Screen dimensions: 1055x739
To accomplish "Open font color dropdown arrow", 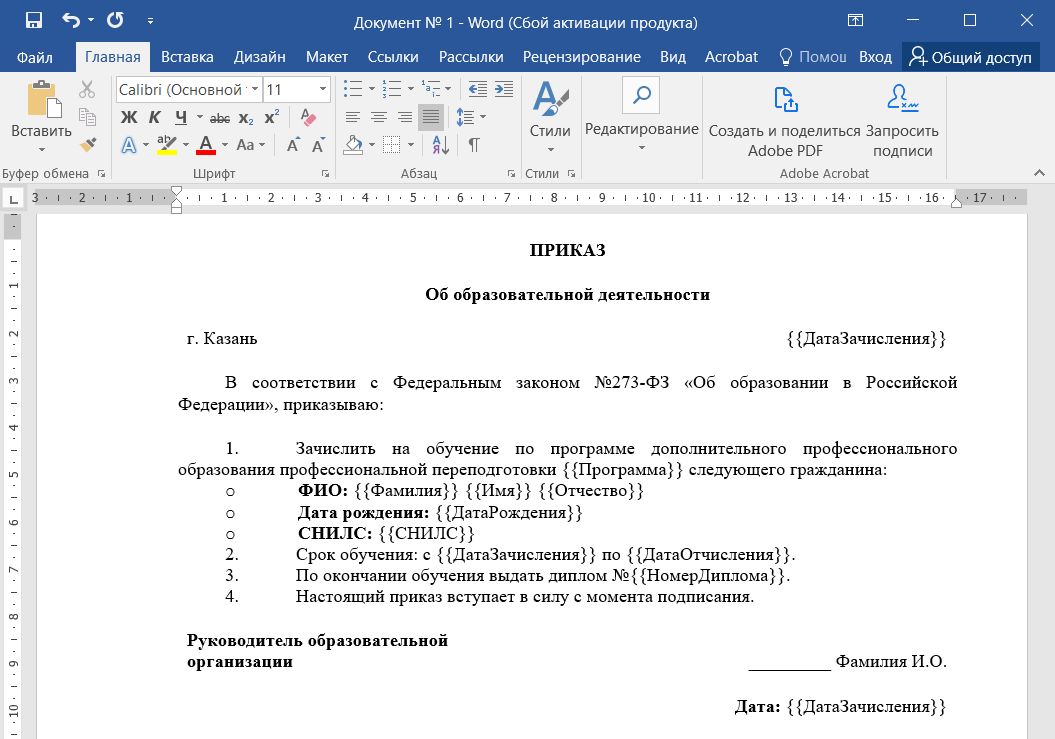I will tap(225, 145).
